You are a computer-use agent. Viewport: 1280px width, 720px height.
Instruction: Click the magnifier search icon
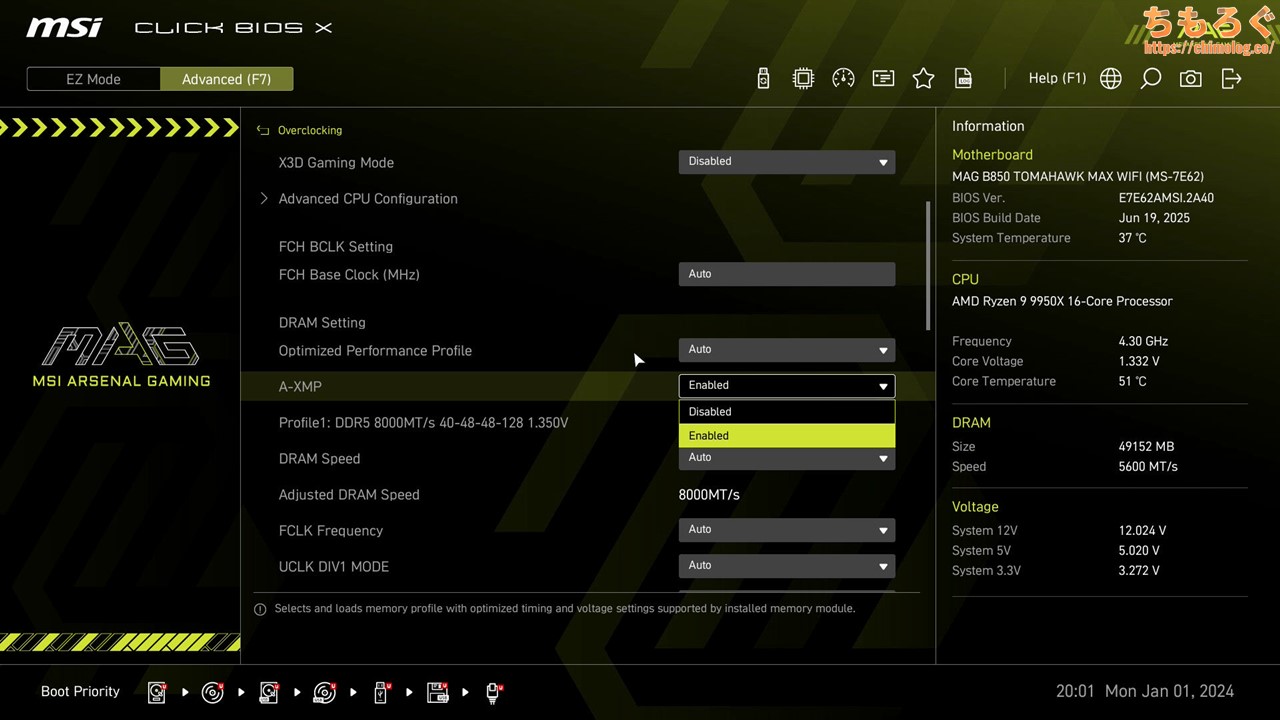tap(1150, 79)
